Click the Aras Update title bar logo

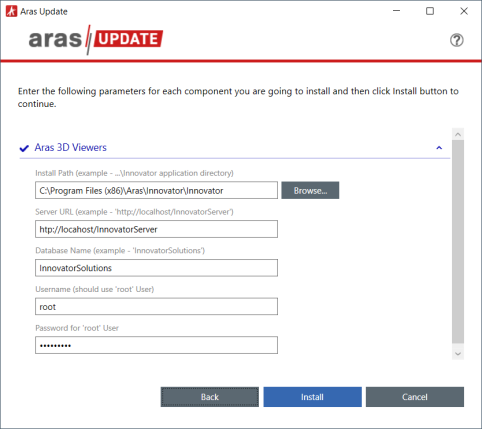tap(11, 11)
